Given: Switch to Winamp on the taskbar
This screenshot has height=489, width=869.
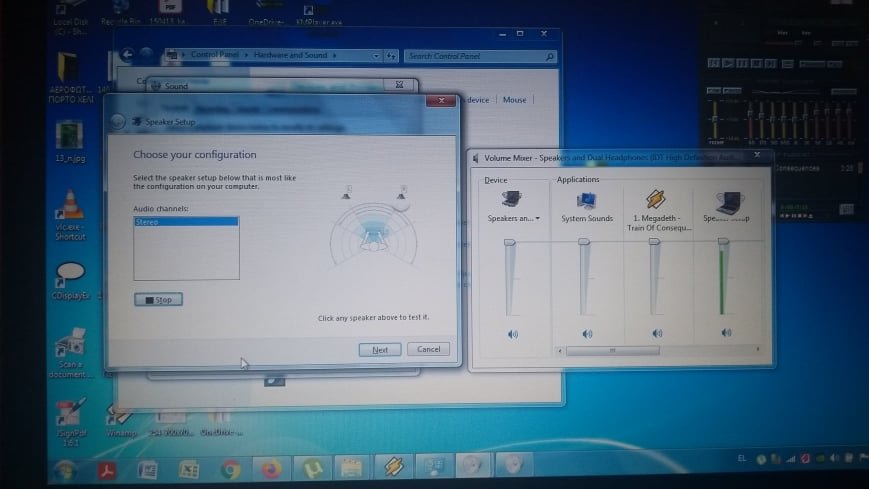Looking at the screenshot, I should click(393, 467).
